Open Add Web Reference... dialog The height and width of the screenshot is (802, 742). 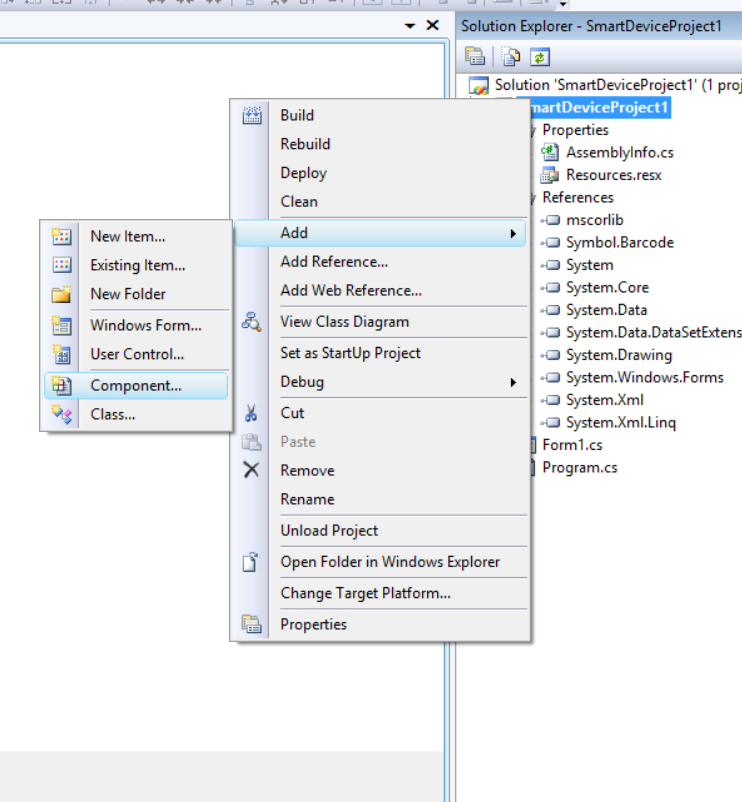(379, 291)
